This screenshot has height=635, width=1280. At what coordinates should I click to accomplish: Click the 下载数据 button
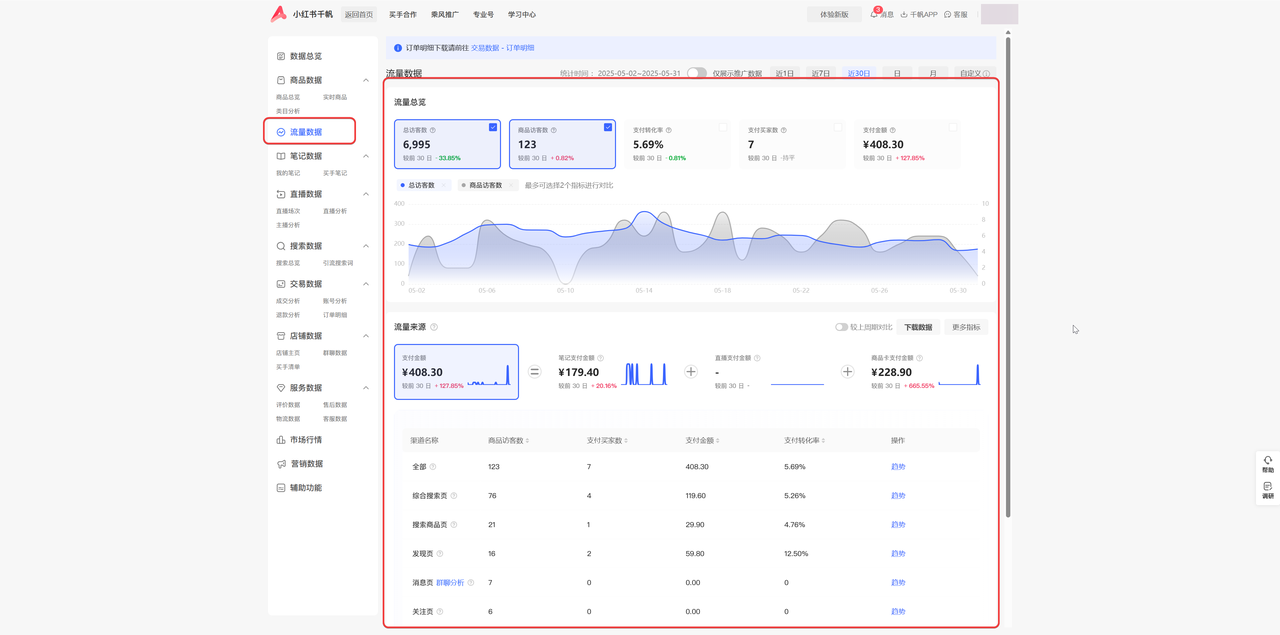click(x=918, y=327)
